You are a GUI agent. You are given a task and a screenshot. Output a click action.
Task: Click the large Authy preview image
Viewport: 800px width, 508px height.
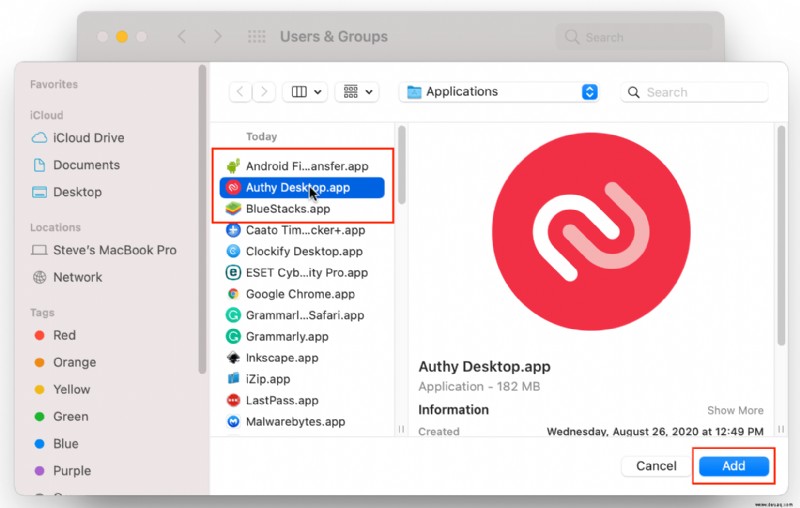[591, 232]
